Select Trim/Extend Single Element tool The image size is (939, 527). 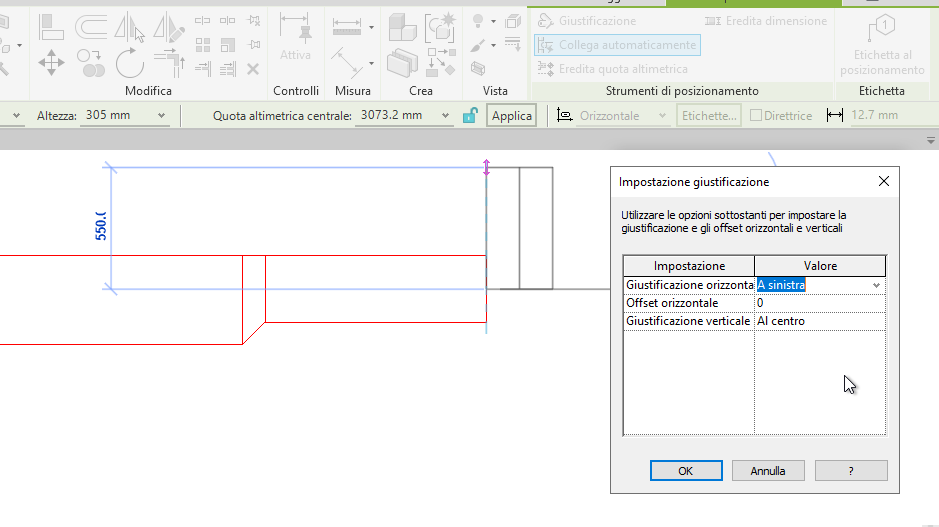[x=202, y=69]
